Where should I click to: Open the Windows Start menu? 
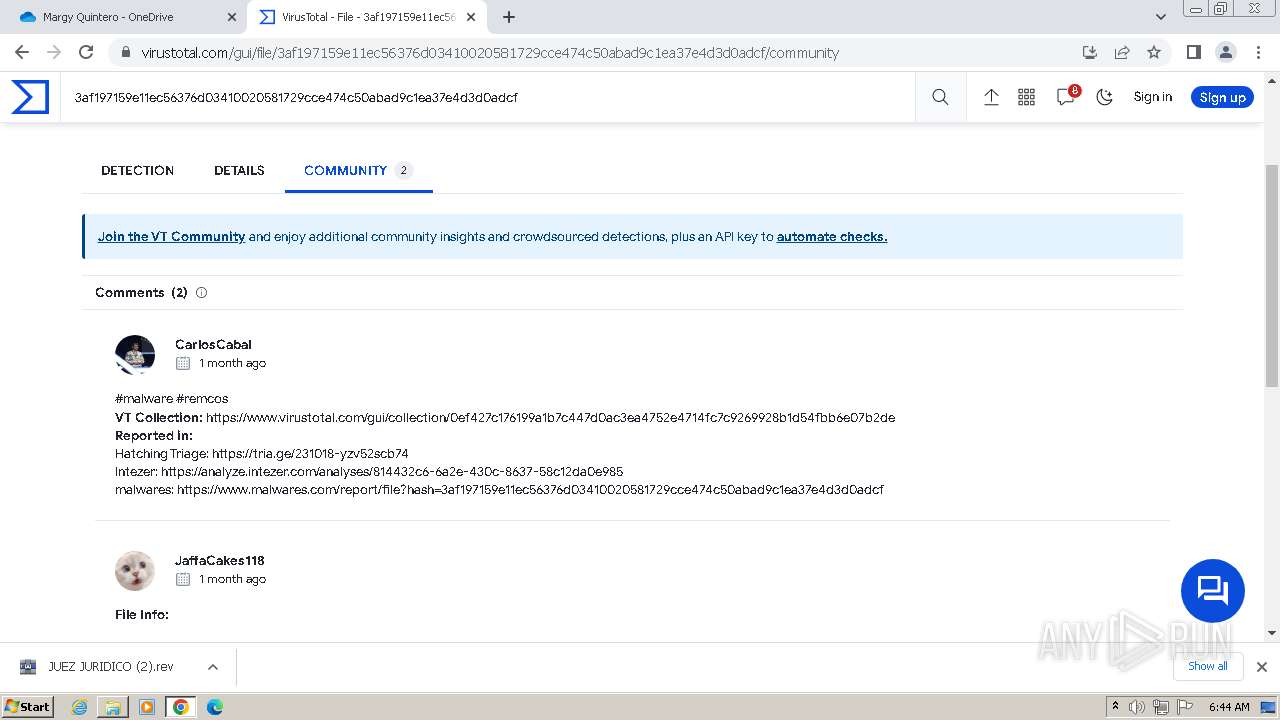tap(28, 706)
